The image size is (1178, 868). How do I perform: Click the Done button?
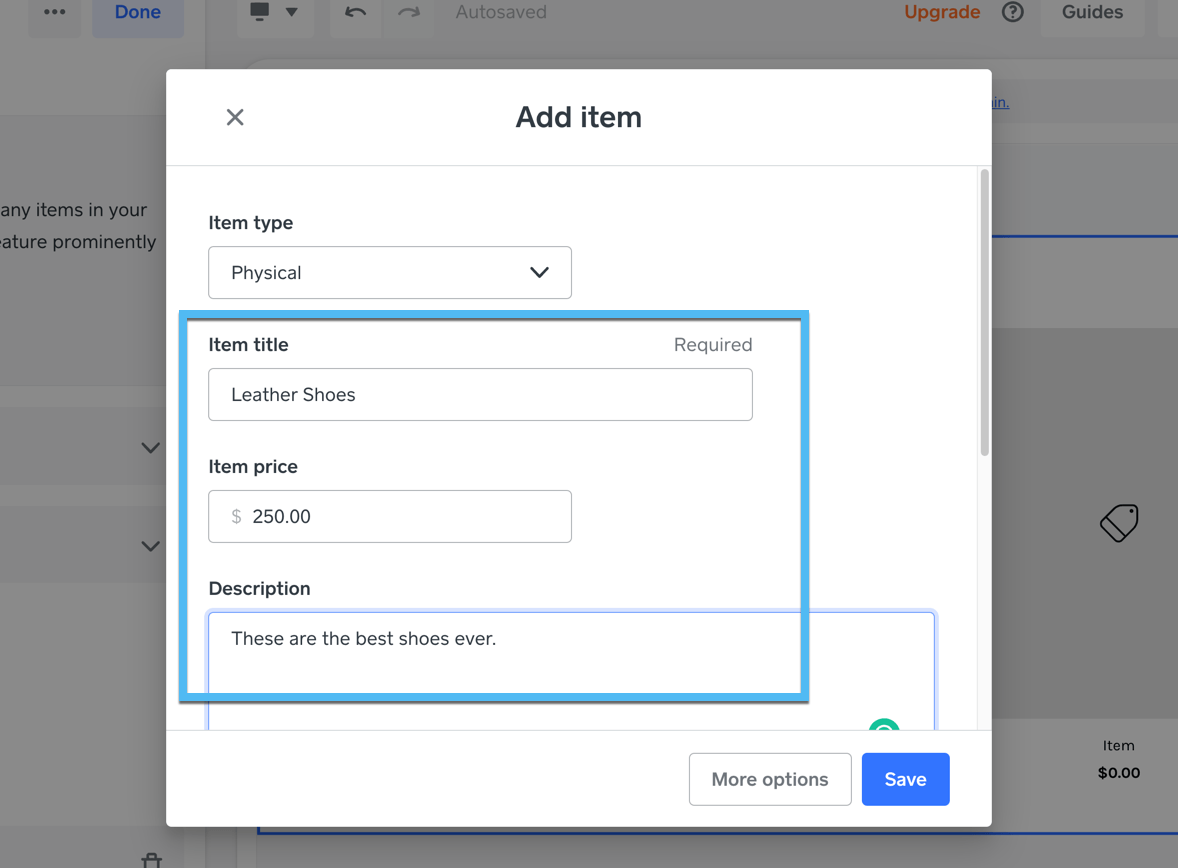tap(138, 12)
